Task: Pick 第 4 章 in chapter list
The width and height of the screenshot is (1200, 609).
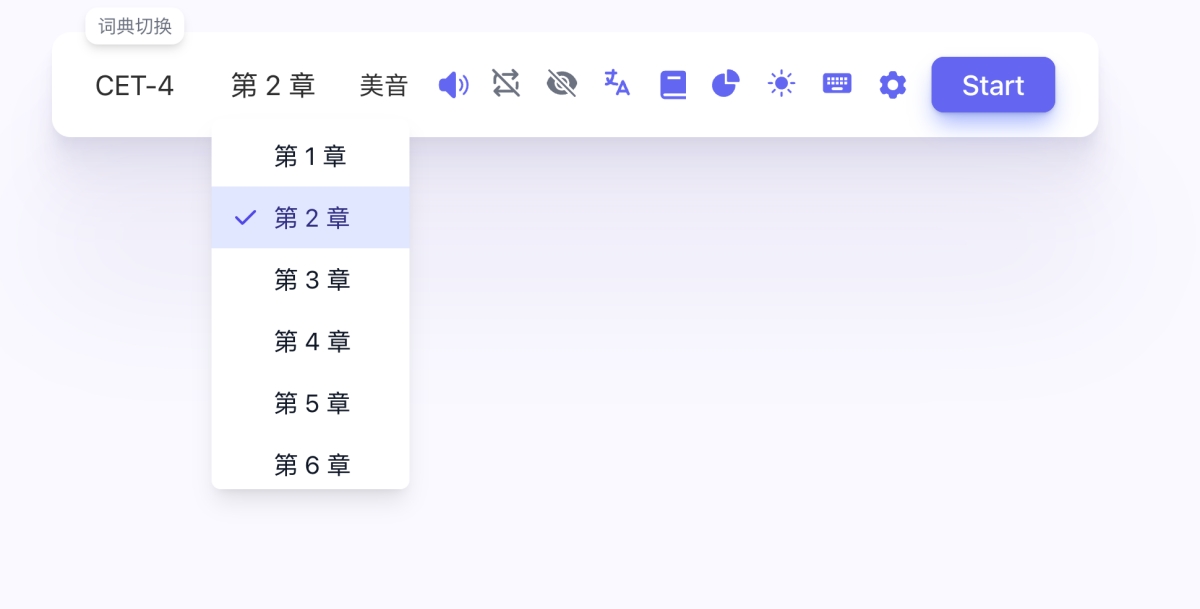Action: [311, 342]
